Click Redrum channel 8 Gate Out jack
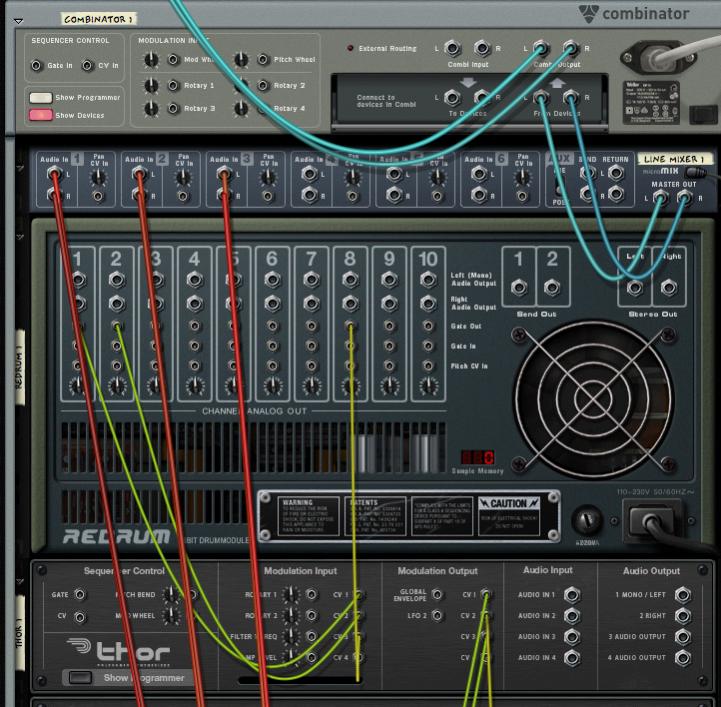Screen dimensions: 721x707 [x=350, y=326]
